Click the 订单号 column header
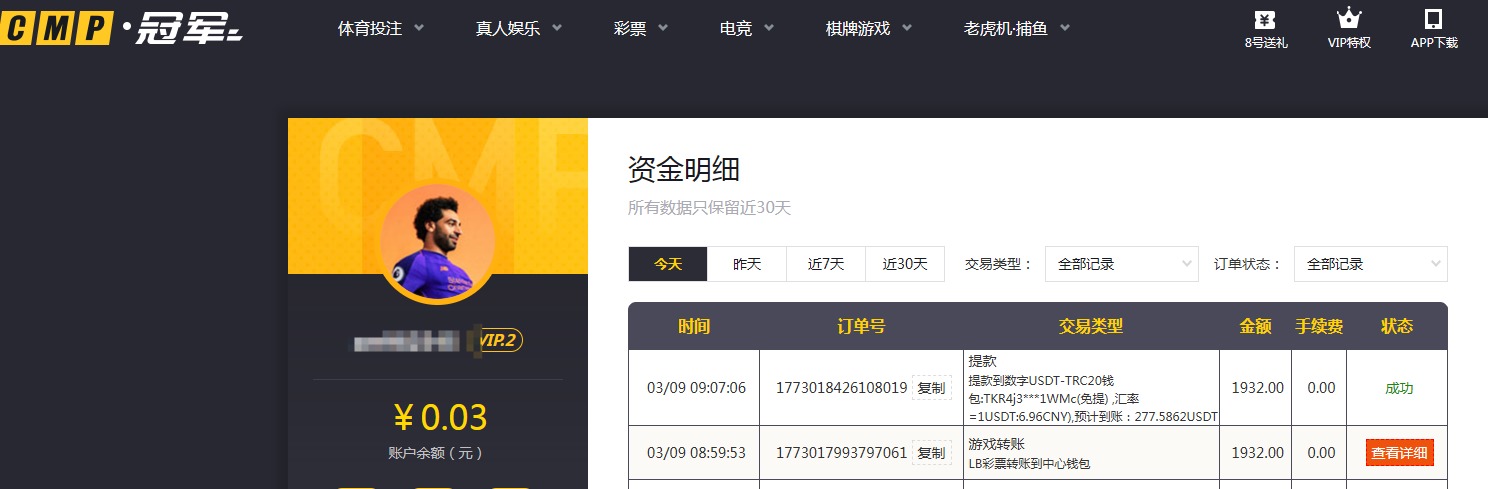Screen dimensions: 1488x489 pyautogui.click(x=861, y=326)
